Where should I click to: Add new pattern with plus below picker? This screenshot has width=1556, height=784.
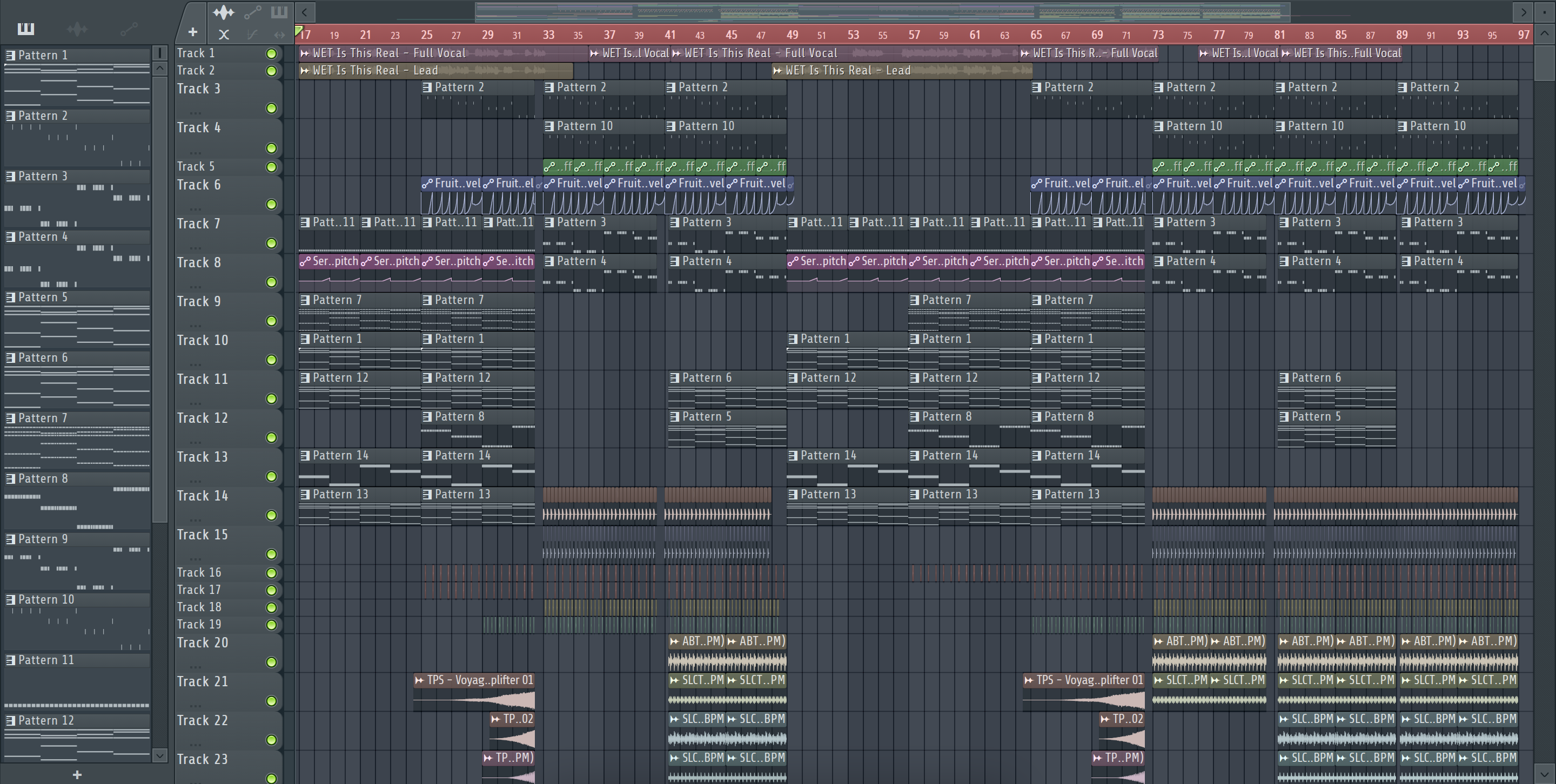tap(77, 774)
